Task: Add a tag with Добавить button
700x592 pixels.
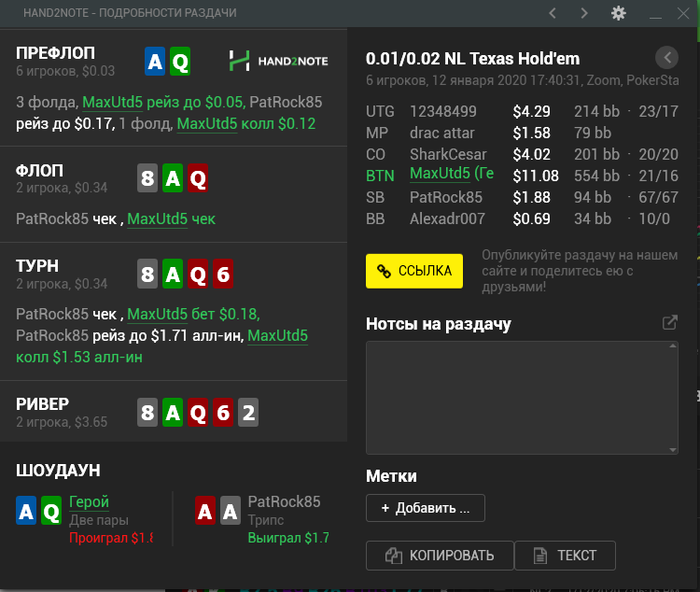Action: point(425,508)
